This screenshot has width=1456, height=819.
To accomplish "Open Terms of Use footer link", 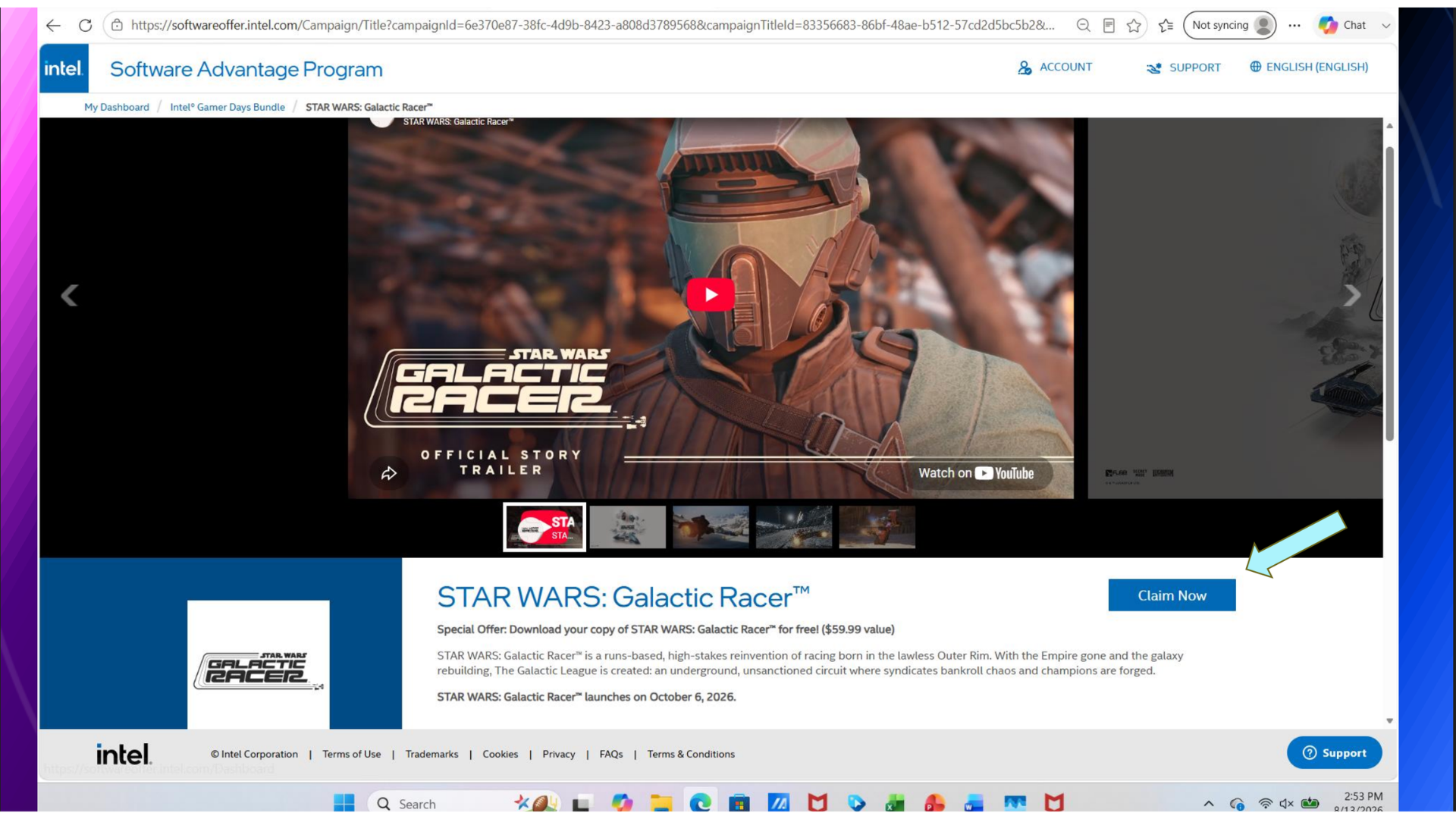I will pyautogui.click(x=352, y=754).
